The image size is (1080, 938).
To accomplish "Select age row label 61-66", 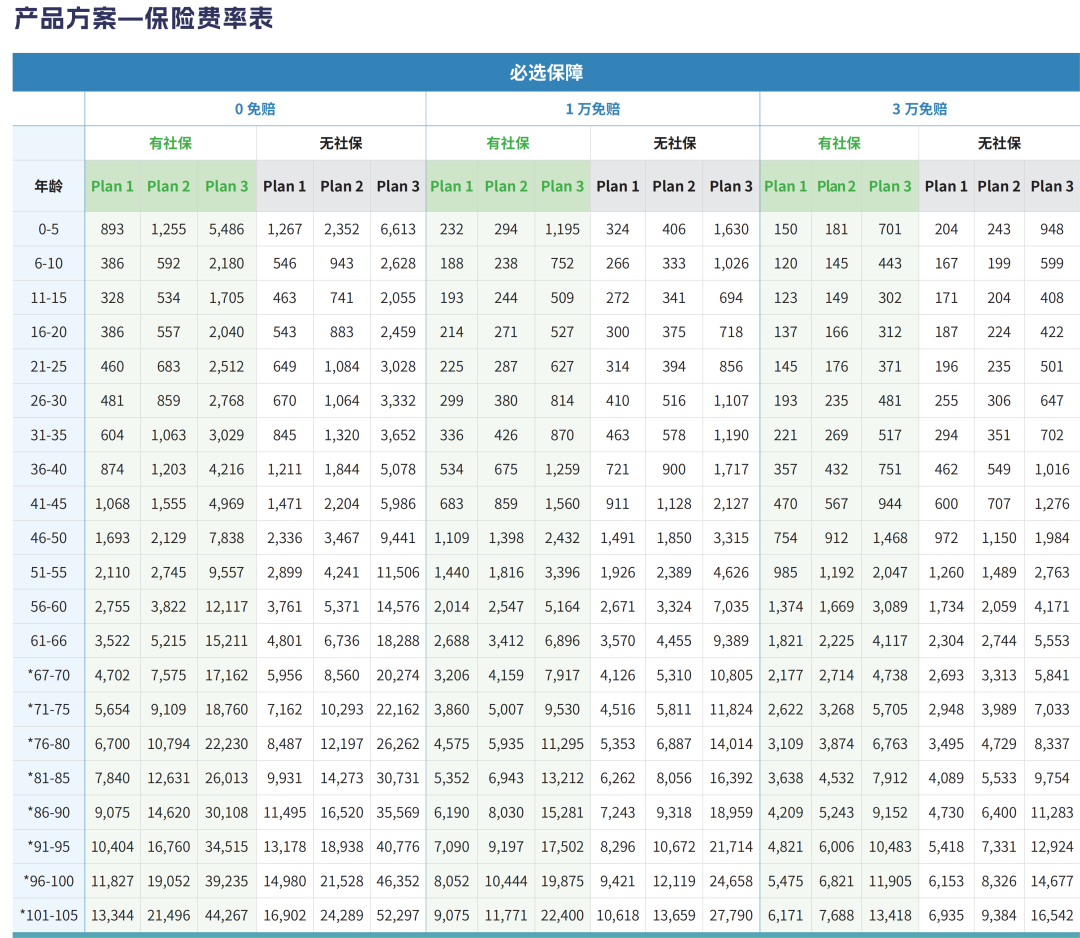I will [x=48, y=641].
